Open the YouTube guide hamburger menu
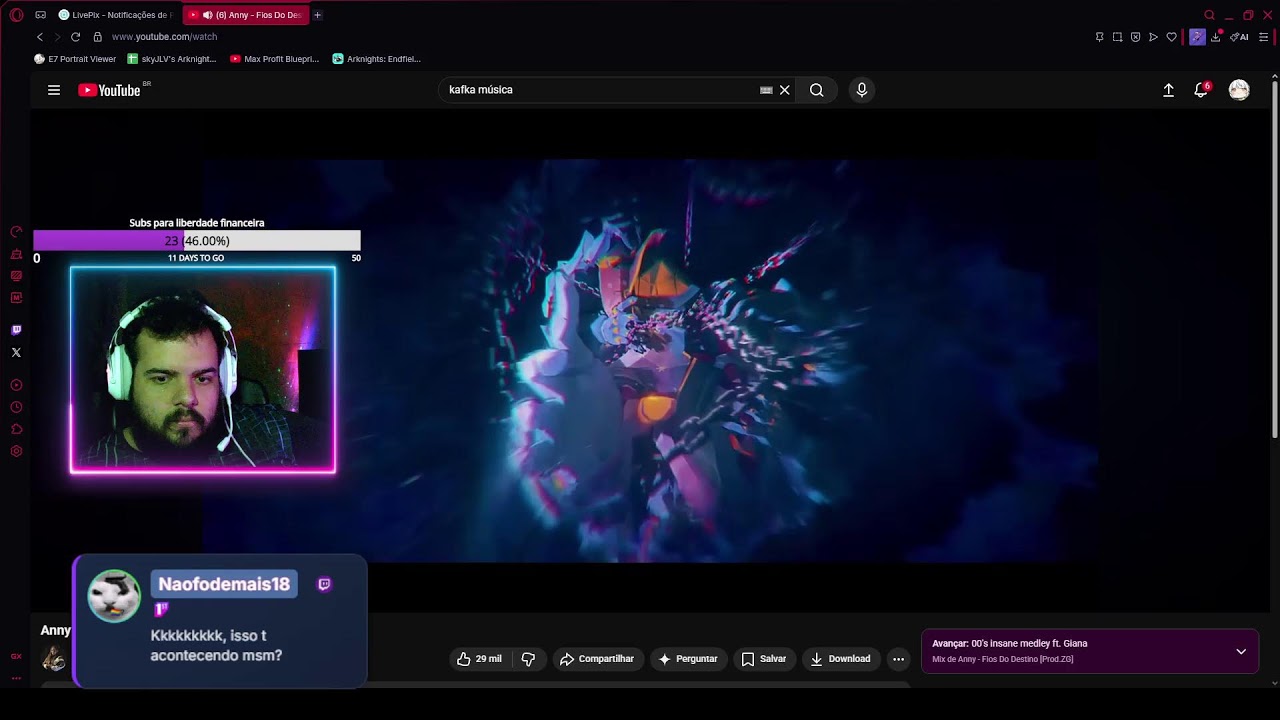 click(x=54, y=90)
